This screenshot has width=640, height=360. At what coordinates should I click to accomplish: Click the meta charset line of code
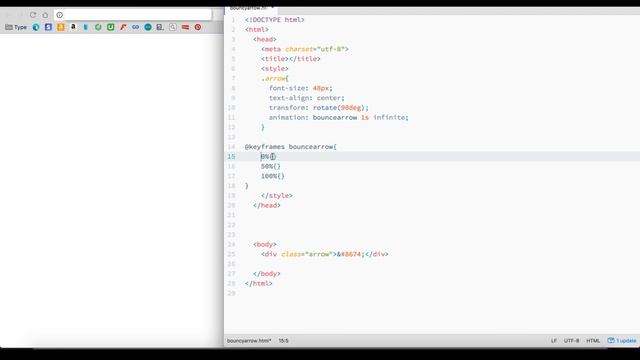305,49
